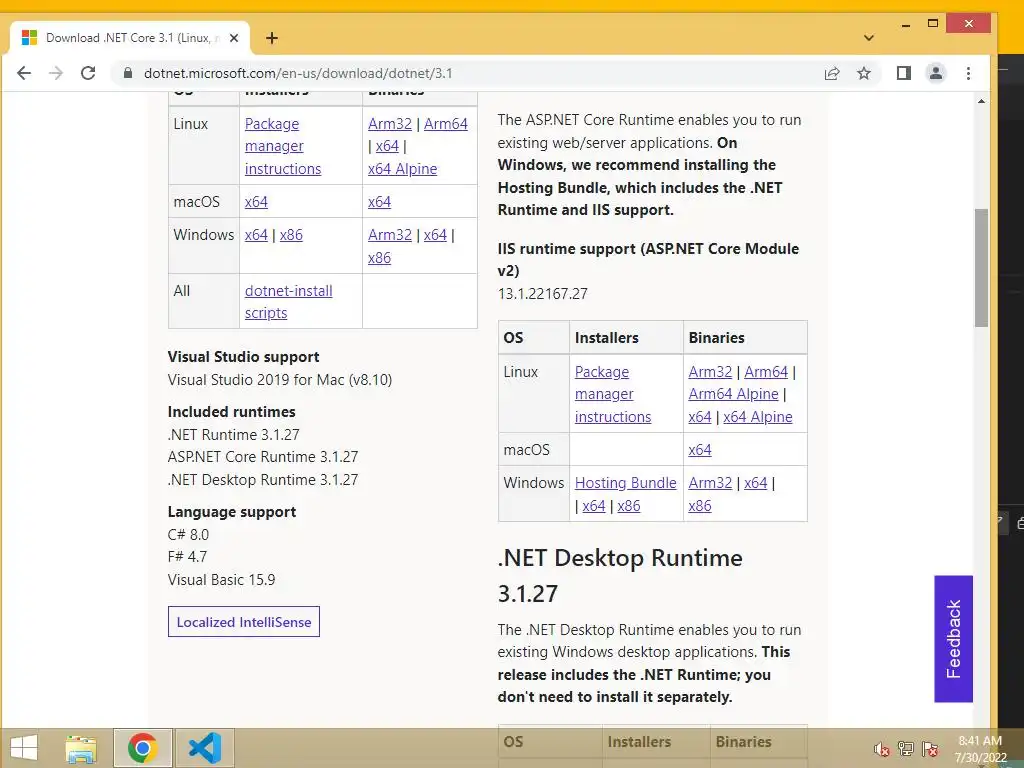Click the site lock icon in address bar
The height and width of the screenshot is (768, 1024).
(128, 73)
